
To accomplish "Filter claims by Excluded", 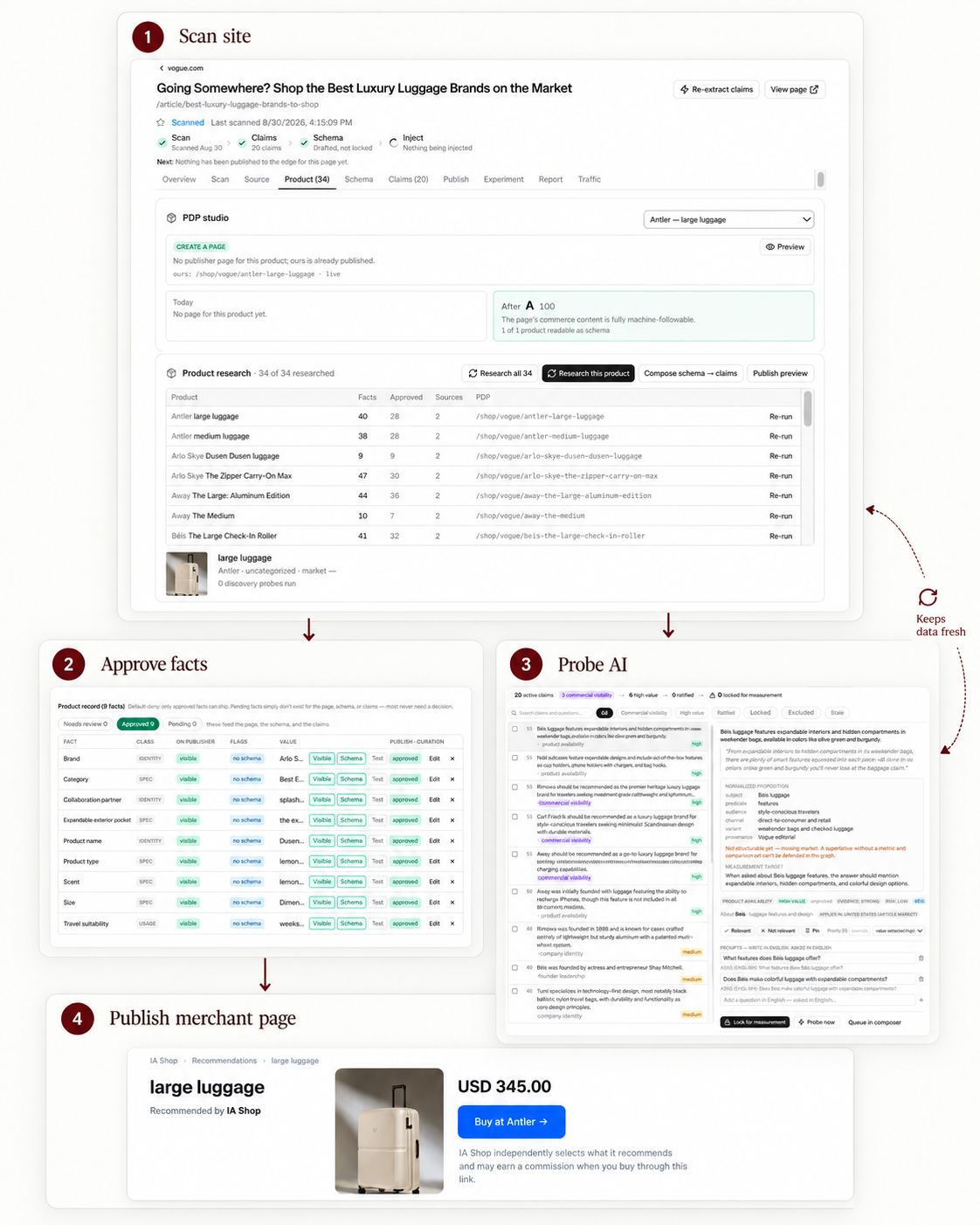I will (800, 713).
